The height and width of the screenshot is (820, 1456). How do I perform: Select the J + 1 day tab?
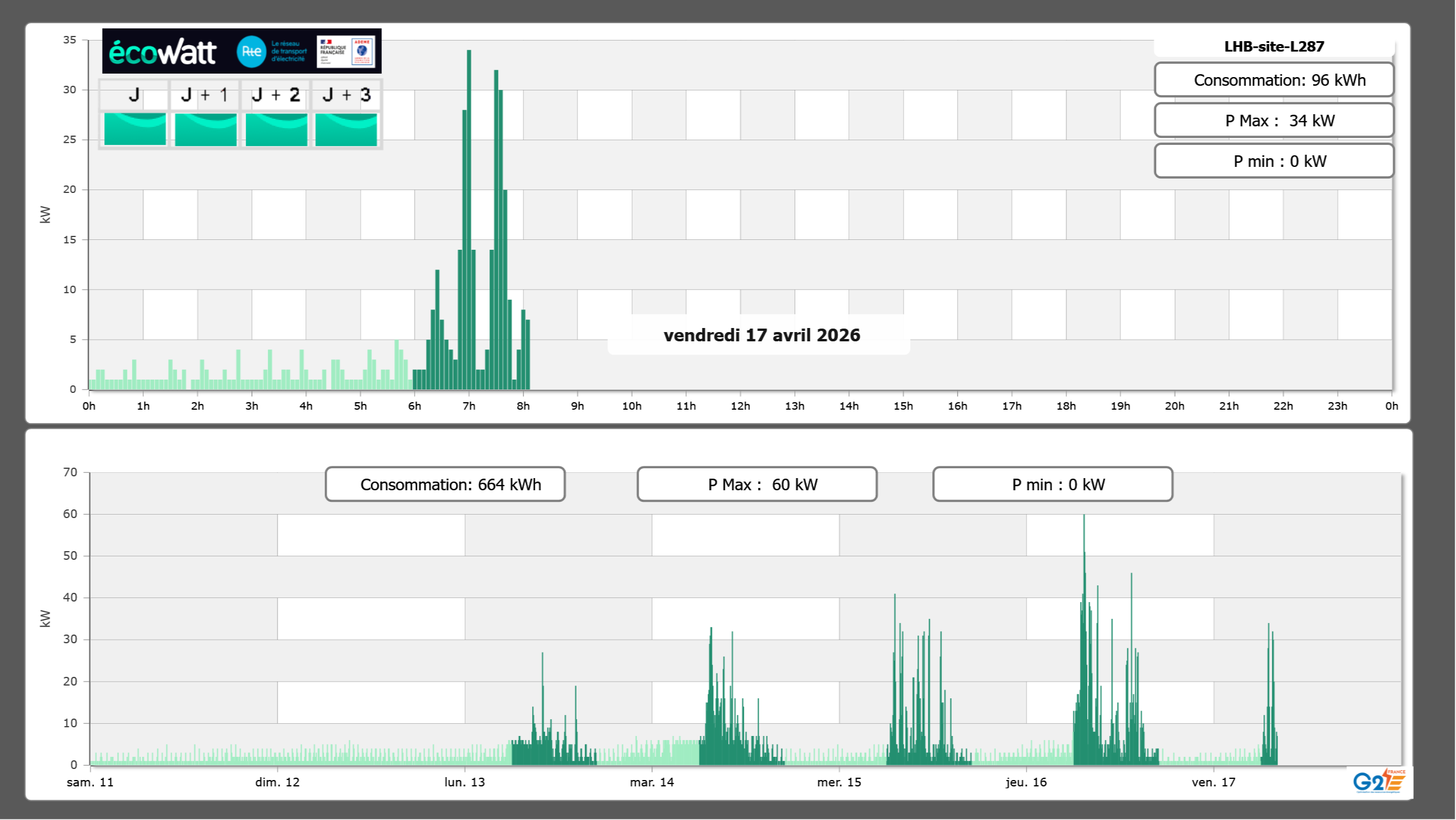pyautogui.click(x=205, y=95)
